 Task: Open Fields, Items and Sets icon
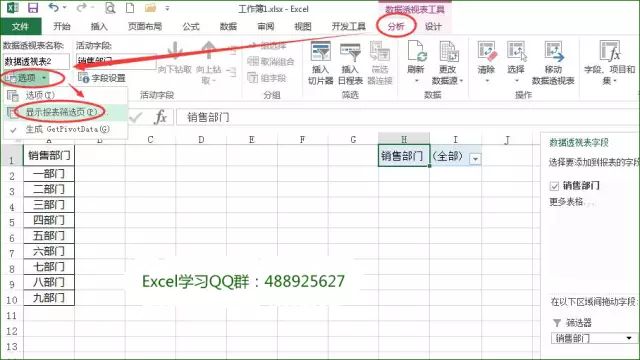[610, 51]
